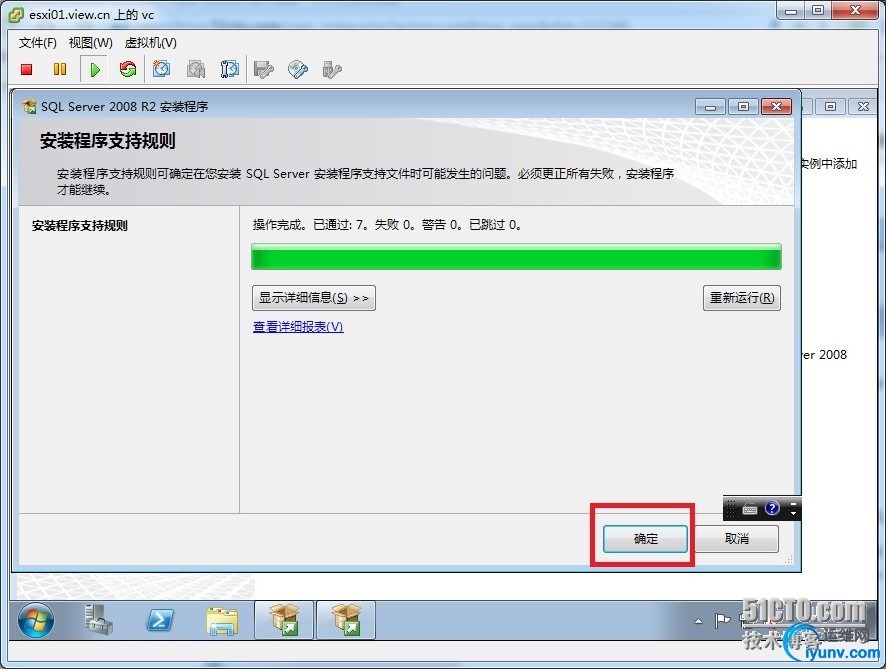Open the 文件(F) menu
Image resolution: width=886 pixels, height=669 pixels.
tap(37, 43)
